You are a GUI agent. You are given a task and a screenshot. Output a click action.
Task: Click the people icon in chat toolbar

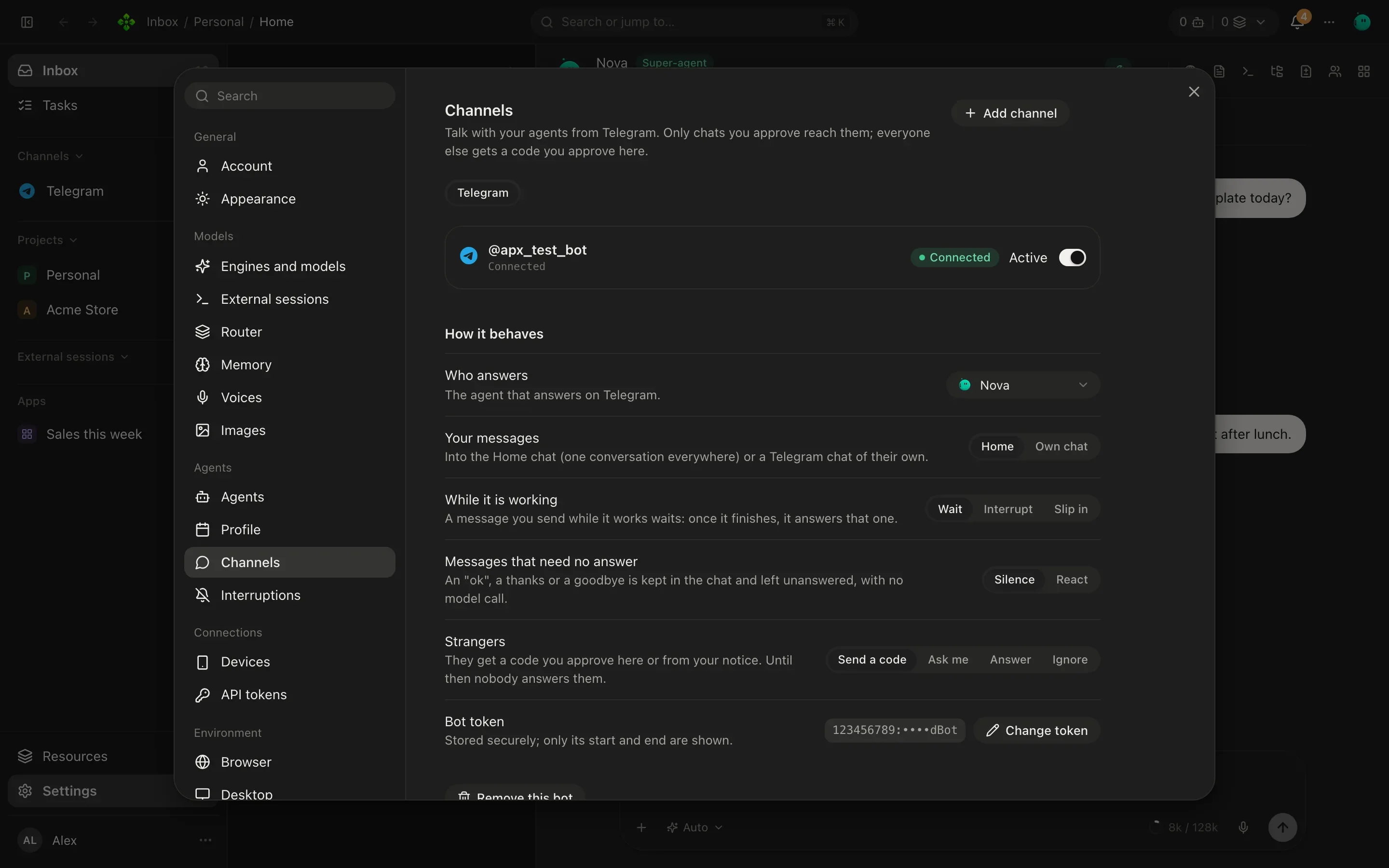click(1335, 71)
